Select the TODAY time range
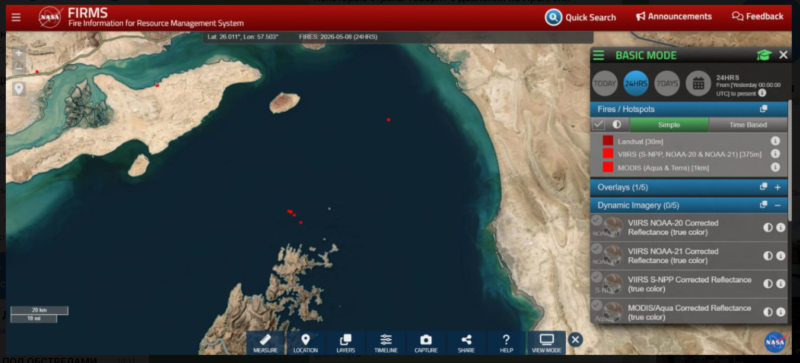 tap(605, 84)
